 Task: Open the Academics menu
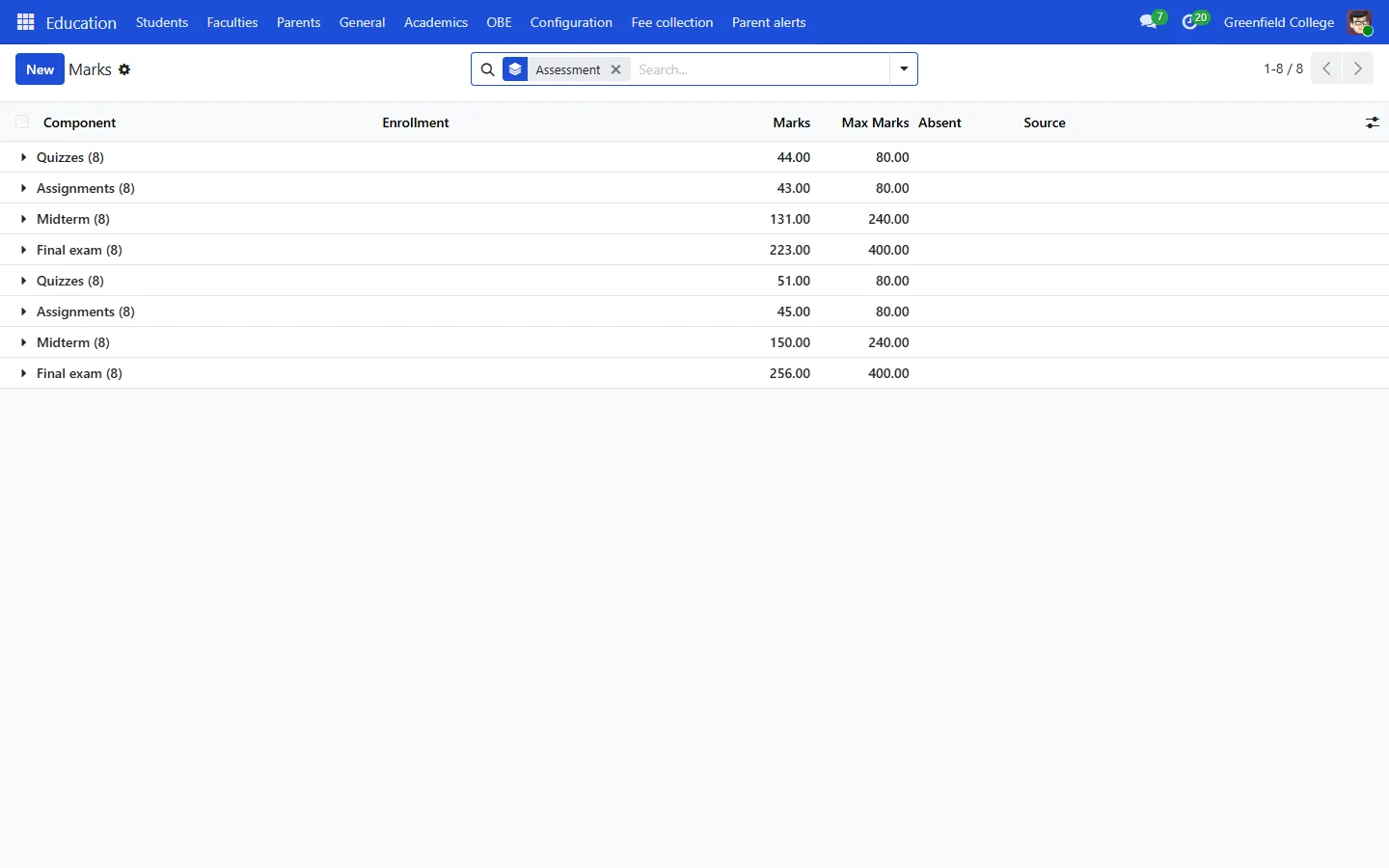point(436,22)
